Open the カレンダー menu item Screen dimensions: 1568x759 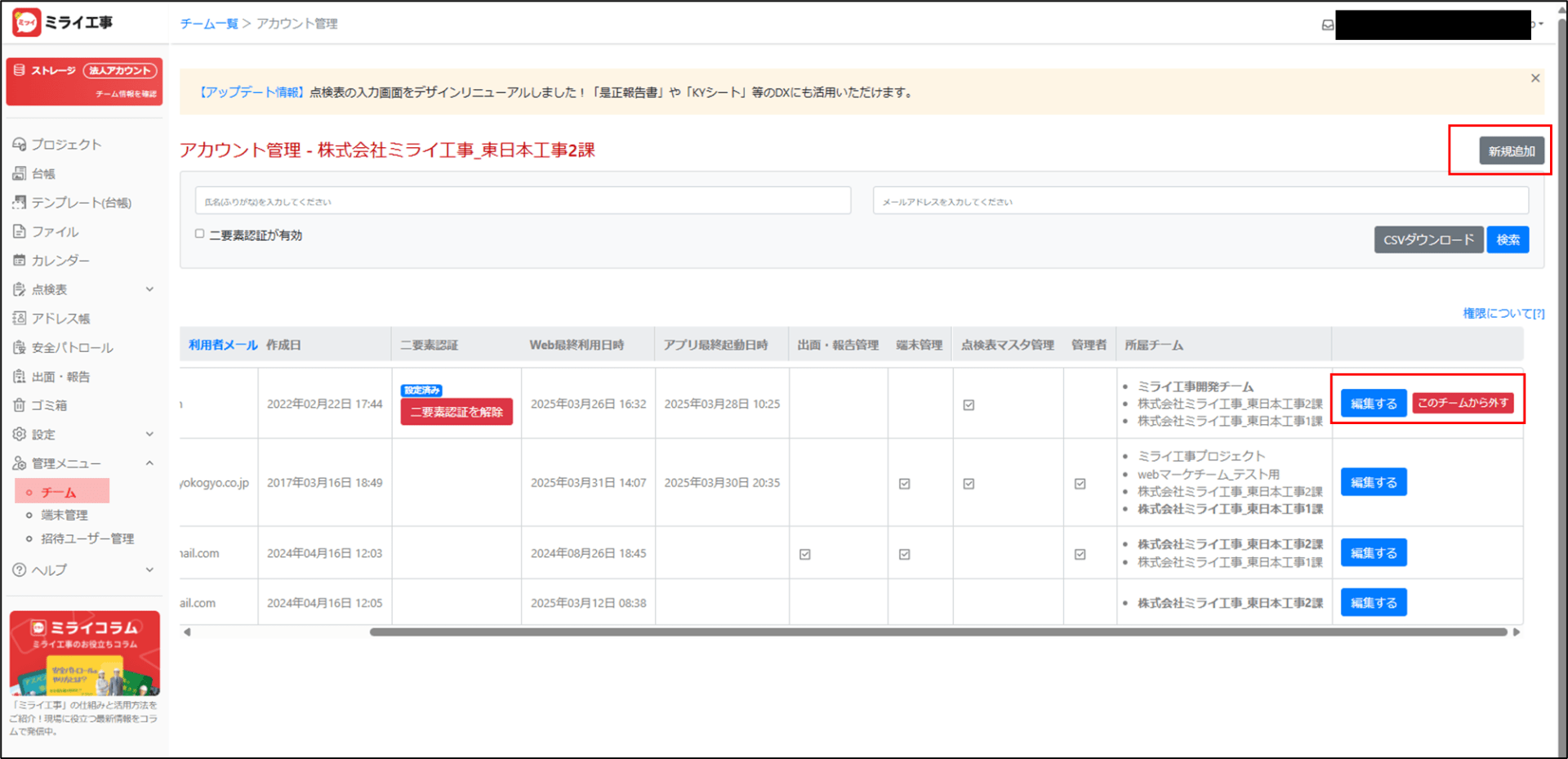point(60,261)
